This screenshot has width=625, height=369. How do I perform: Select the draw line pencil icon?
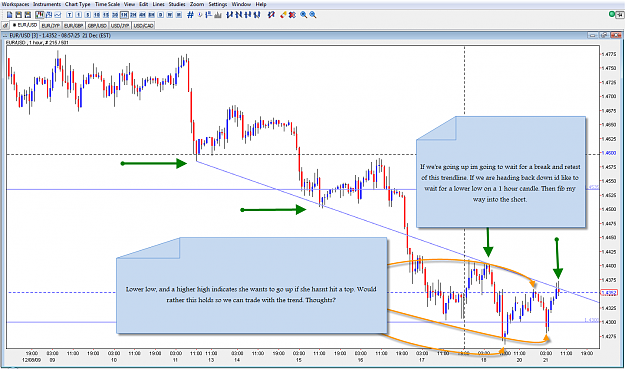271,15
